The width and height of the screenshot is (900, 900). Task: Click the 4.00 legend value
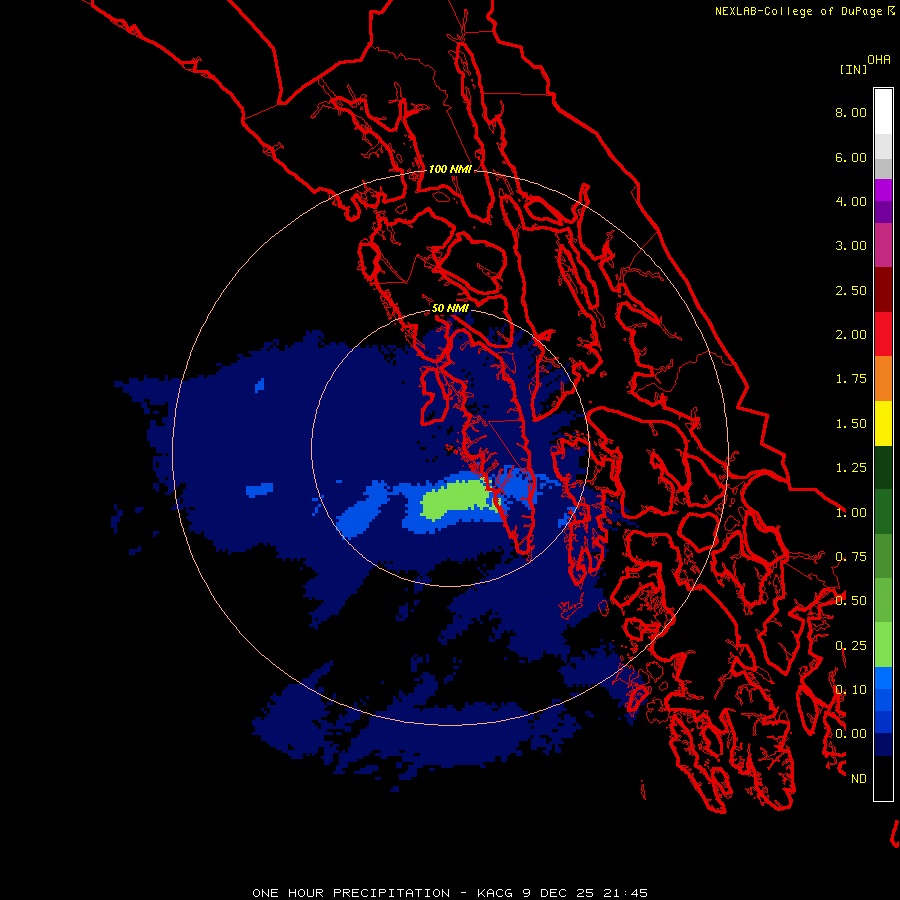pos(851,201)
